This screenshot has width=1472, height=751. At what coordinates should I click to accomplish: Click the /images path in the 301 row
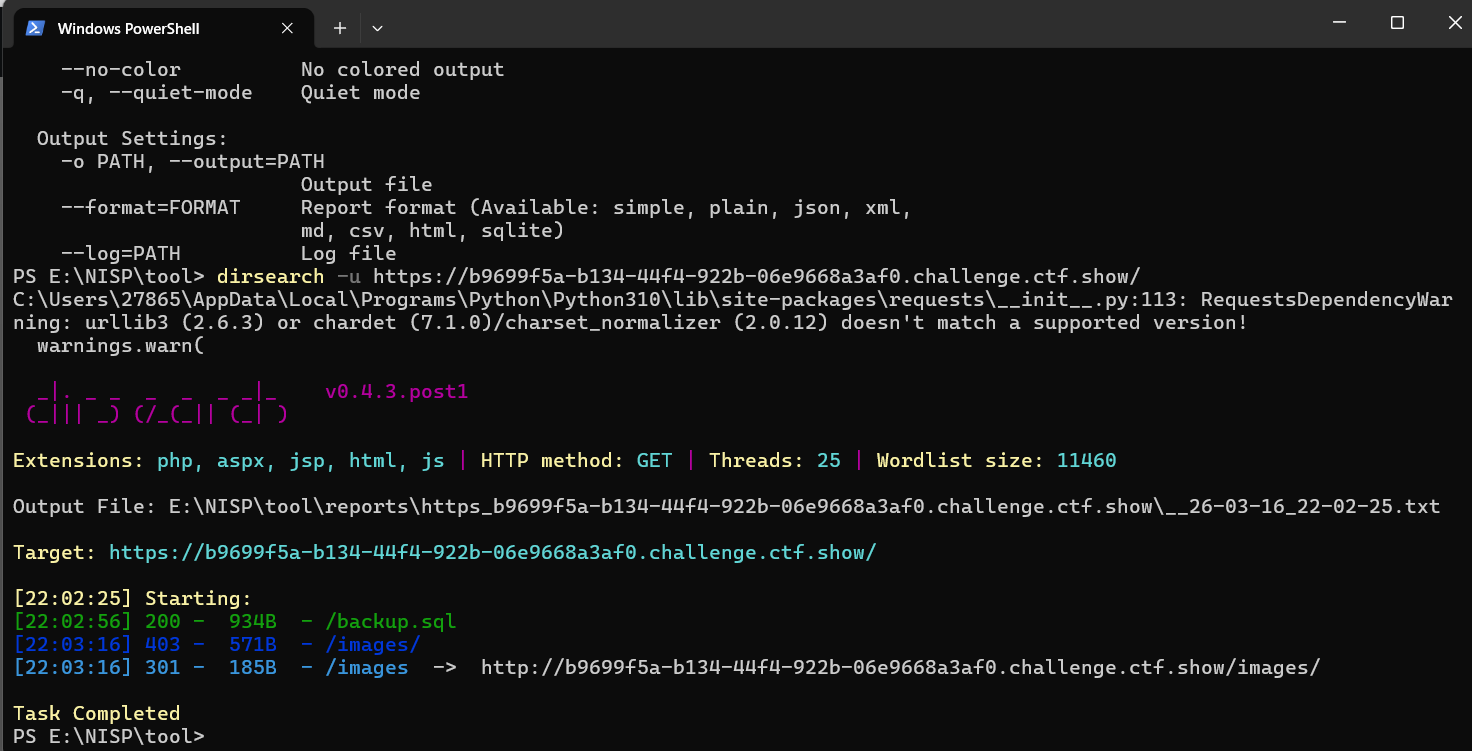pyautogui.click(x=366, y=667)
